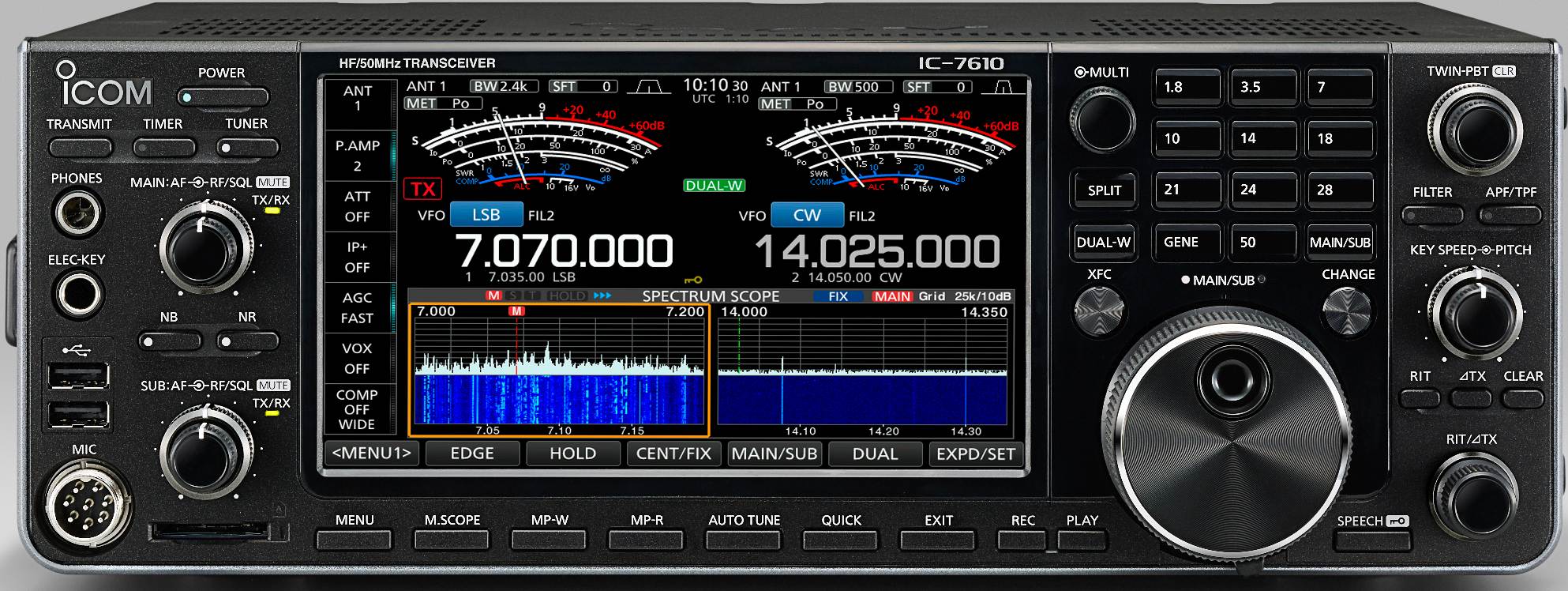The width and height of the screenshot is (1568, 591).
Task: Tap the CW mode button
Action: [x=807, y=215]
